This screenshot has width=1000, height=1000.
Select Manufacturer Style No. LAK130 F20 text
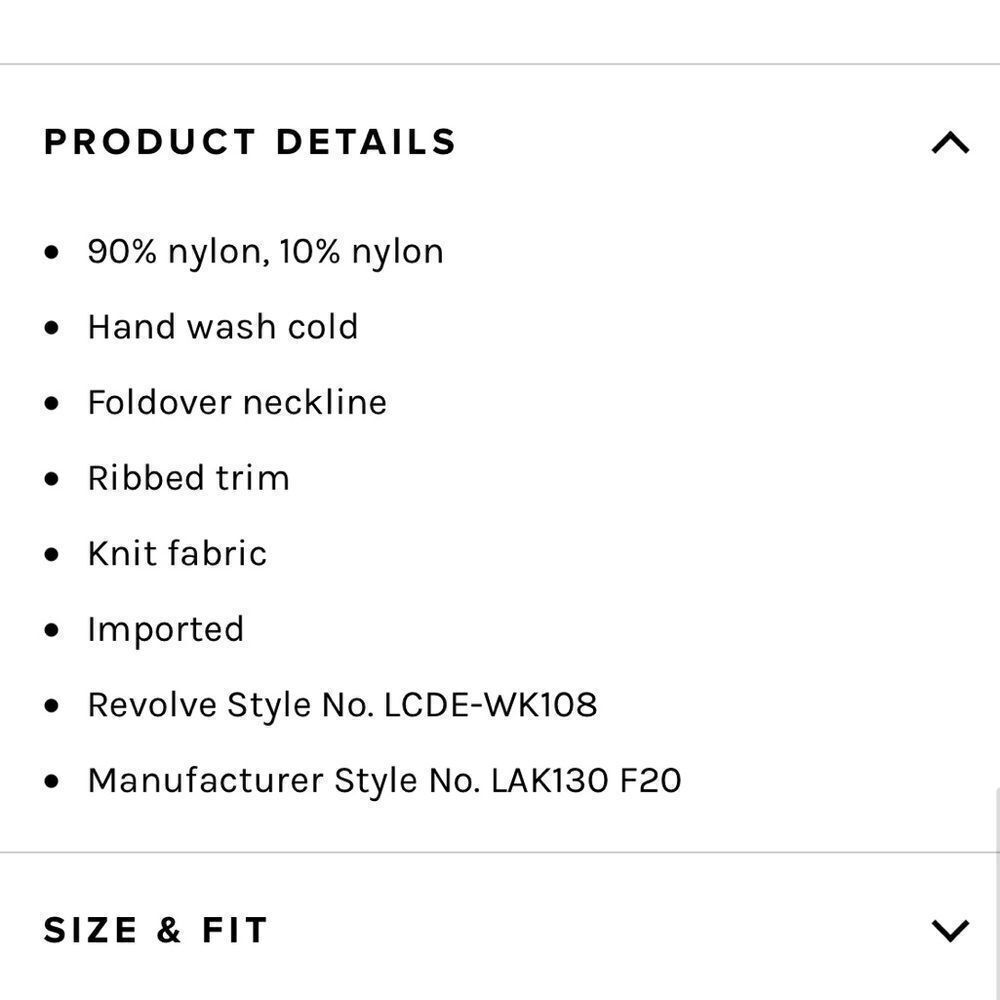tap(385, 781)
